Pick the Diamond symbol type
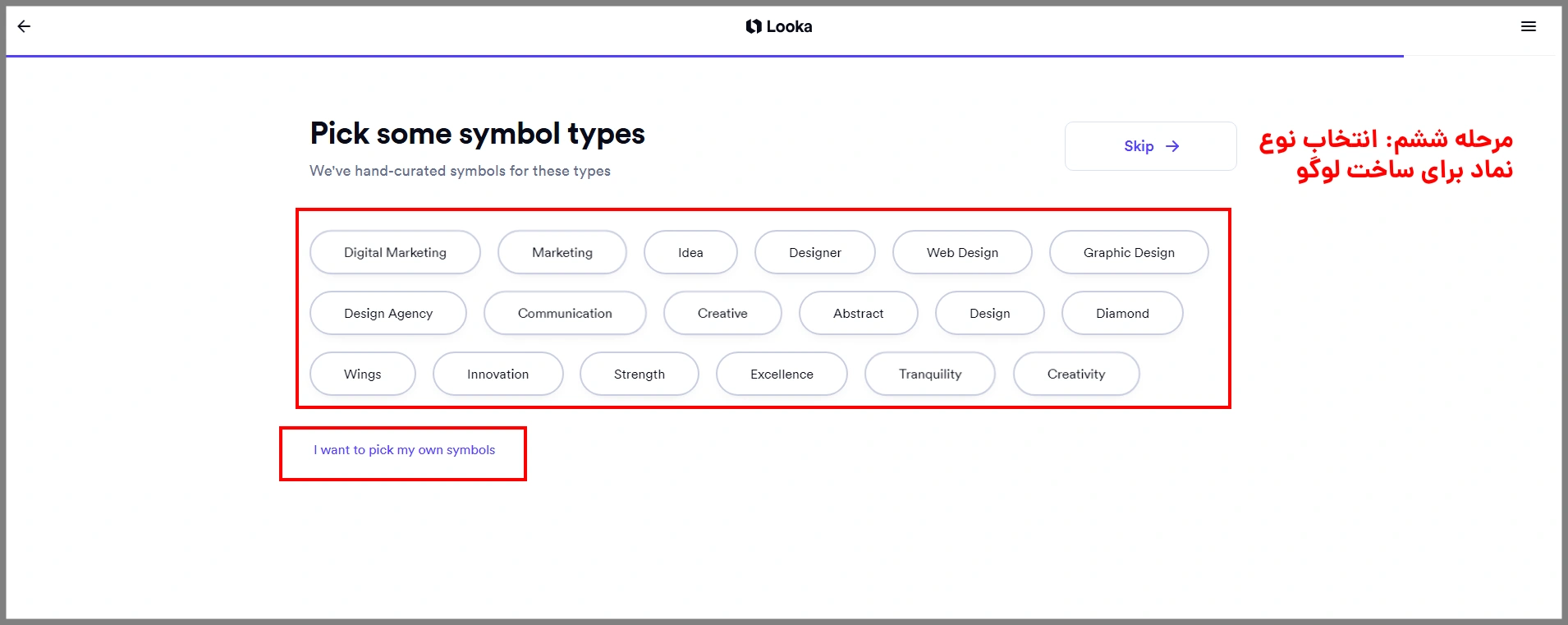This screenshot has height=625, width=1568. pyautogui.click(x=1121, y=313)
